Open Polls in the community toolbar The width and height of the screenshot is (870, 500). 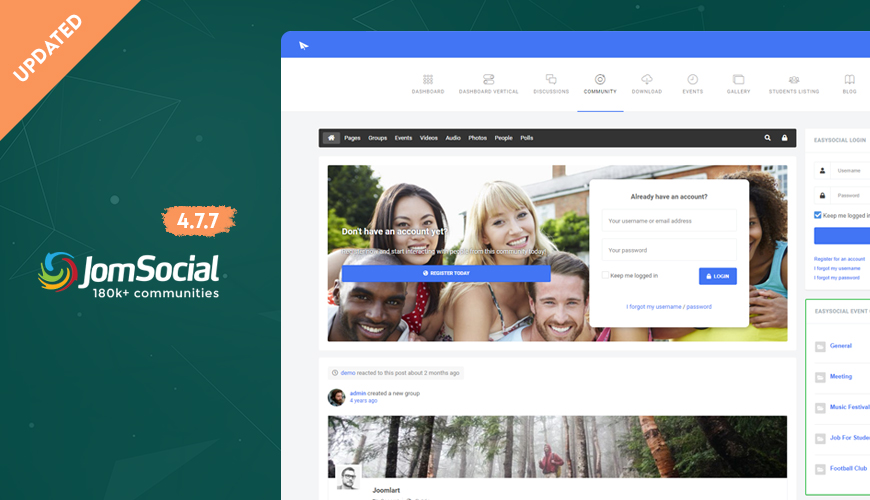click(x=527, y=138)
